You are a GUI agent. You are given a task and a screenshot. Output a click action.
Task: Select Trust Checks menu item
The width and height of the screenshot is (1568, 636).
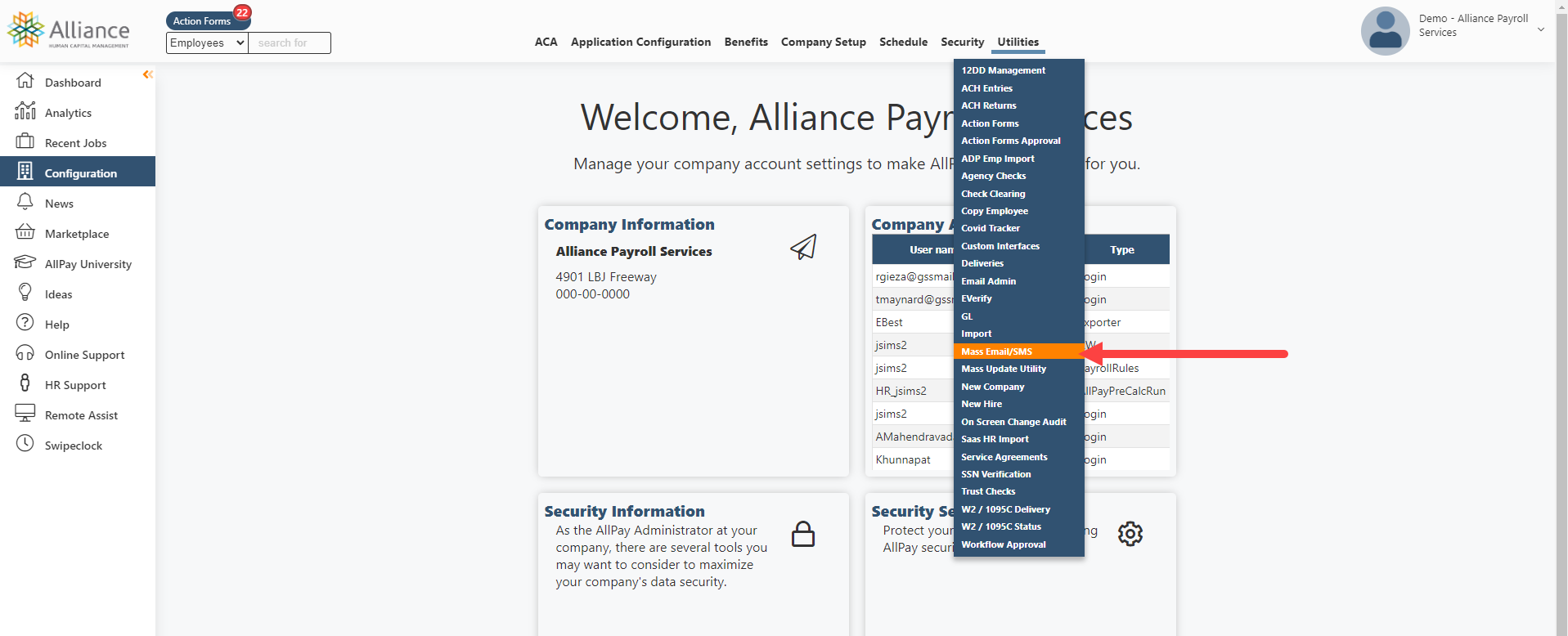coord(1019,491)
